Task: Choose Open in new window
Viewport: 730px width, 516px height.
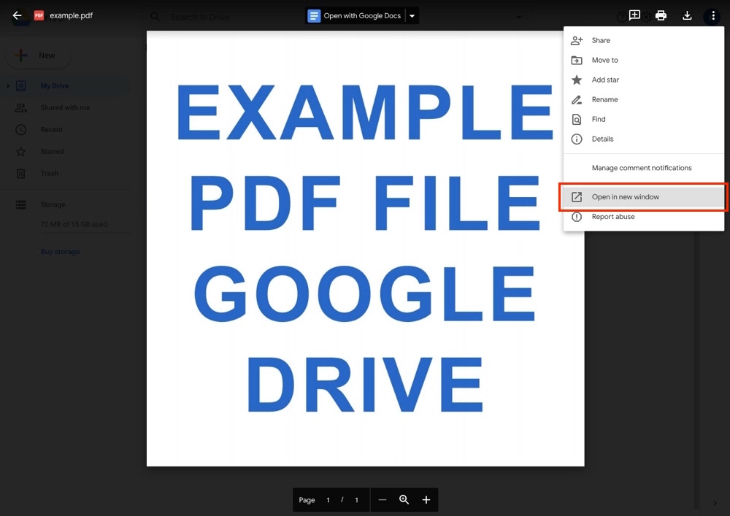Action: click(x=643, y=197)
